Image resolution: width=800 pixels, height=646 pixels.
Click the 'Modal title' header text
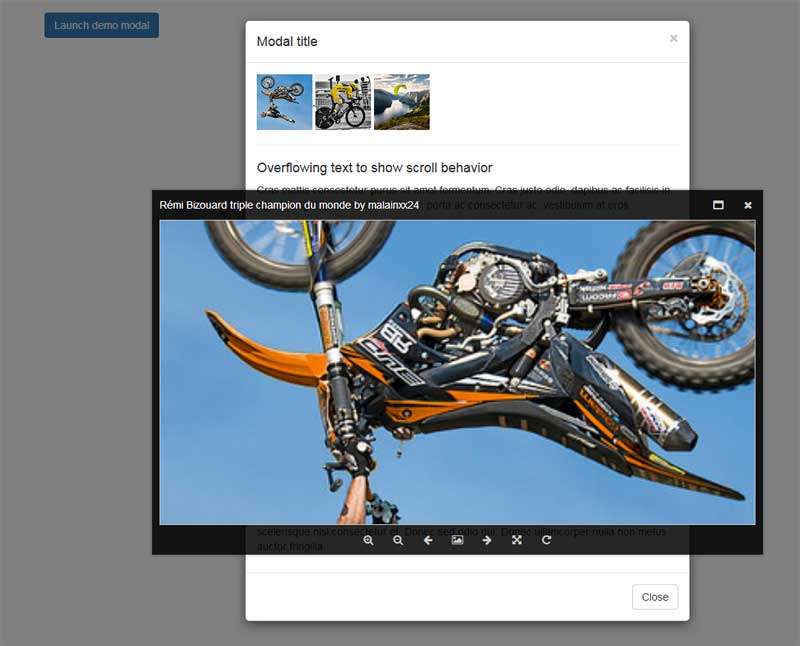click(287, 41)
